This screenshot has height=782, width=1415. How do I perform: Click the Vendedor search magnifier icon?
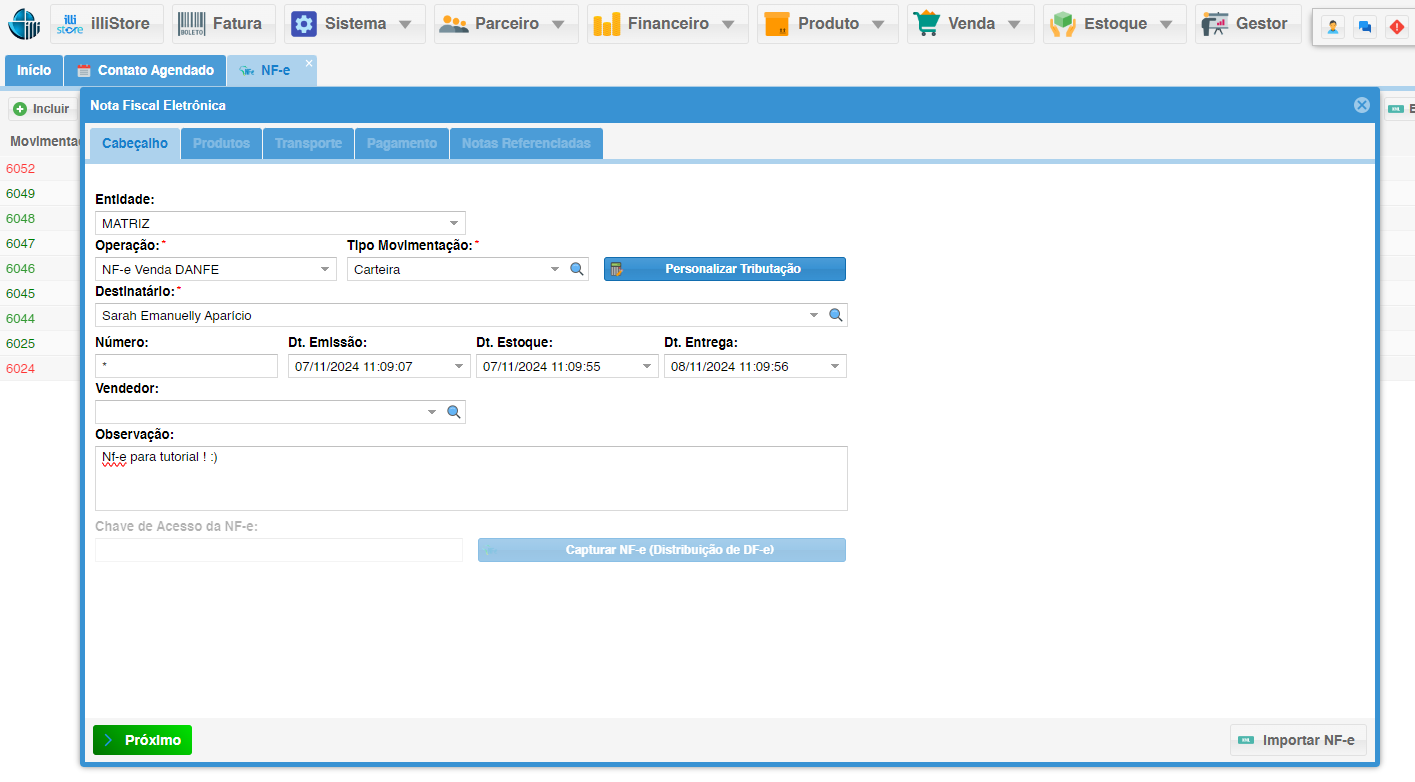pyautogui.click(x=453, y=412)
